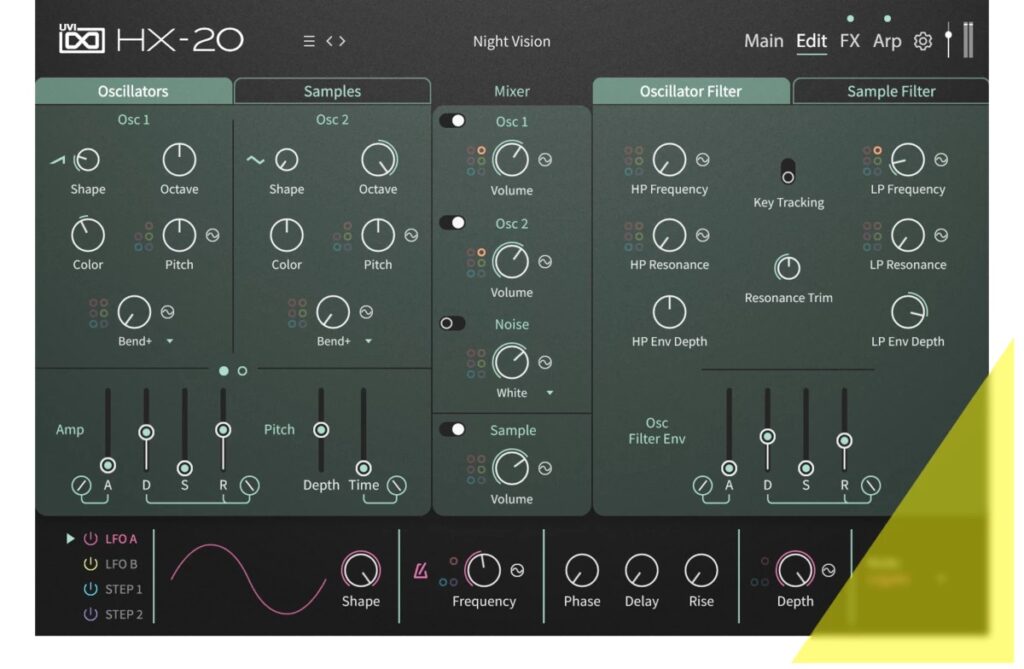This screenshot has height=669, width=1024.
Task: Open Noise volume modulation icon
Action: point(545,363)
